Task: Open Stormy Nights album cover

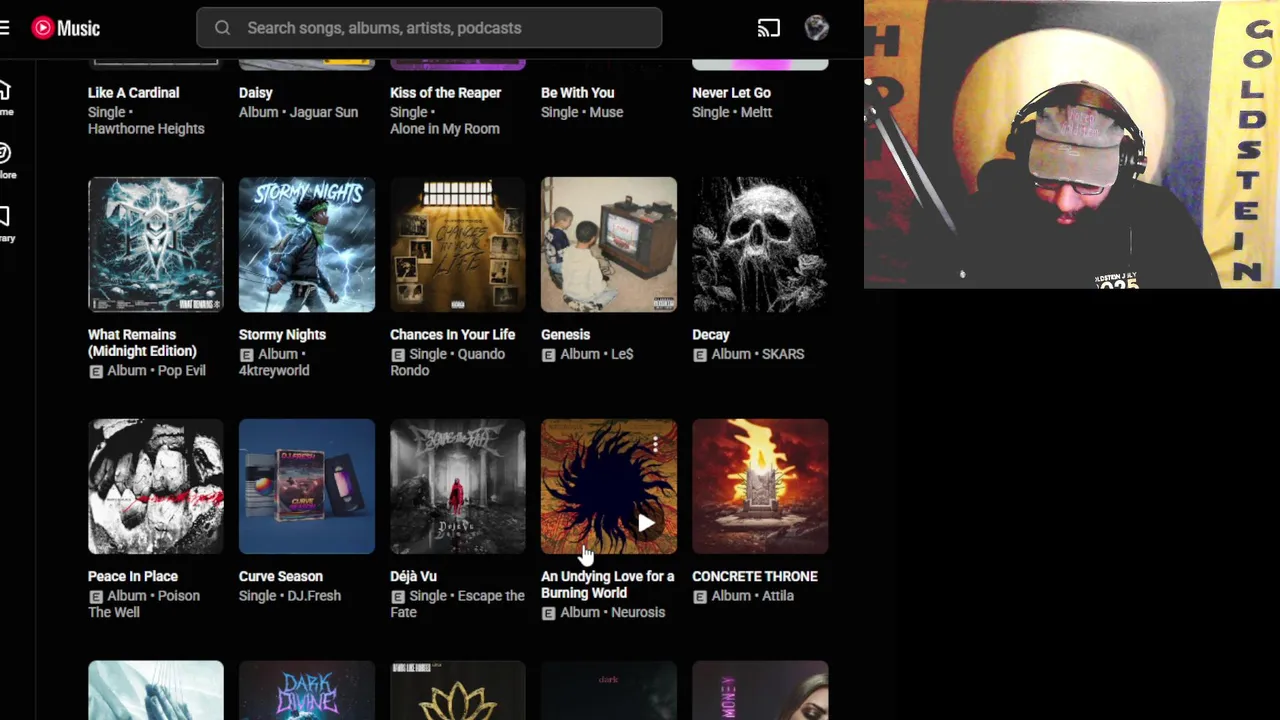Action: click(307, 245)
